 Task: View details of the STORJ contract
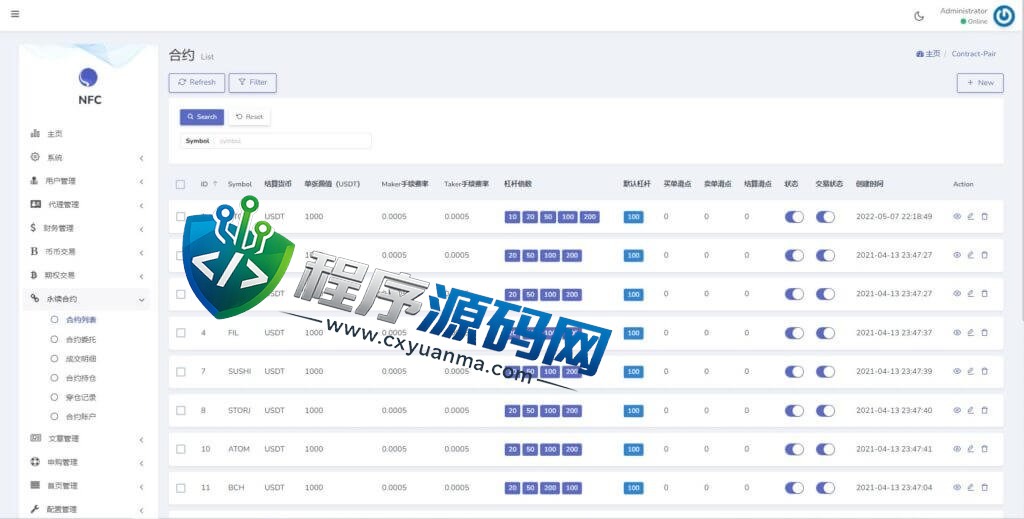click(957, 411)
